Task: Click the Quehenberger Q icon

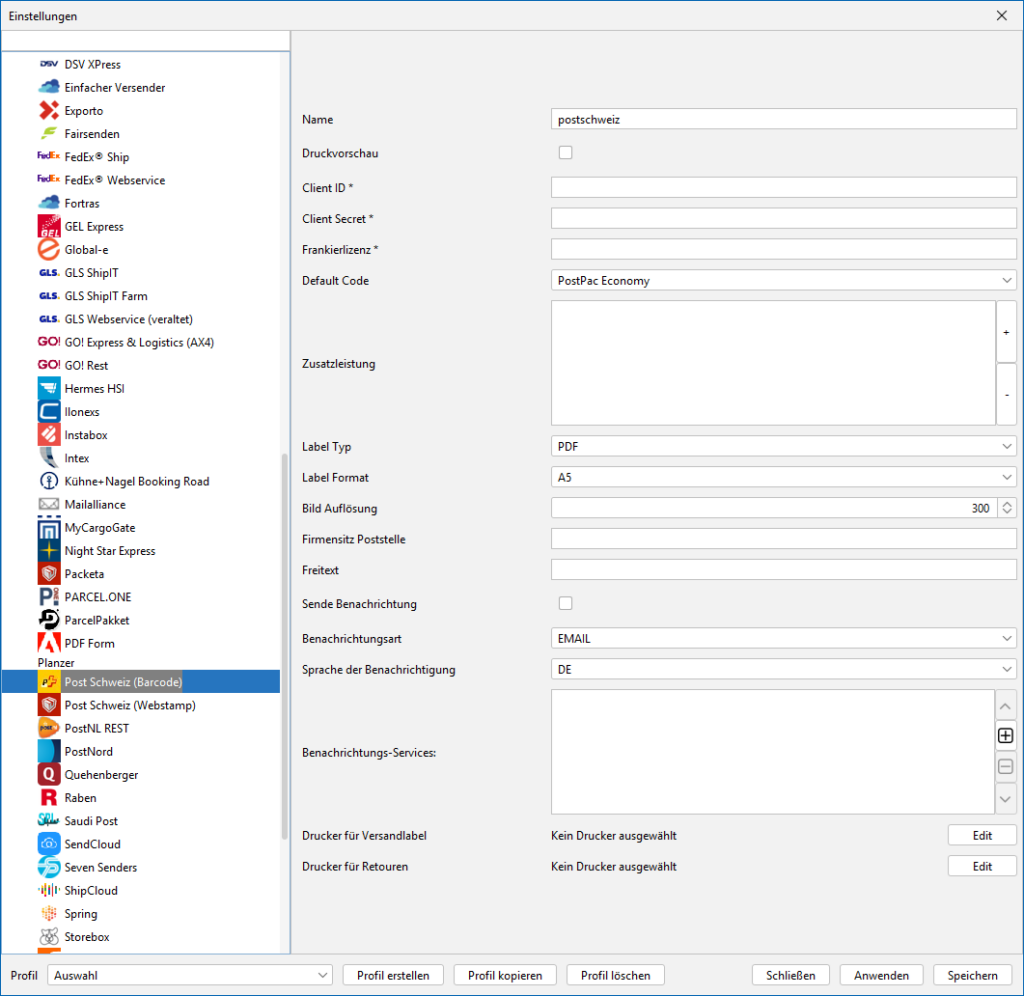Action: (49, 775)
